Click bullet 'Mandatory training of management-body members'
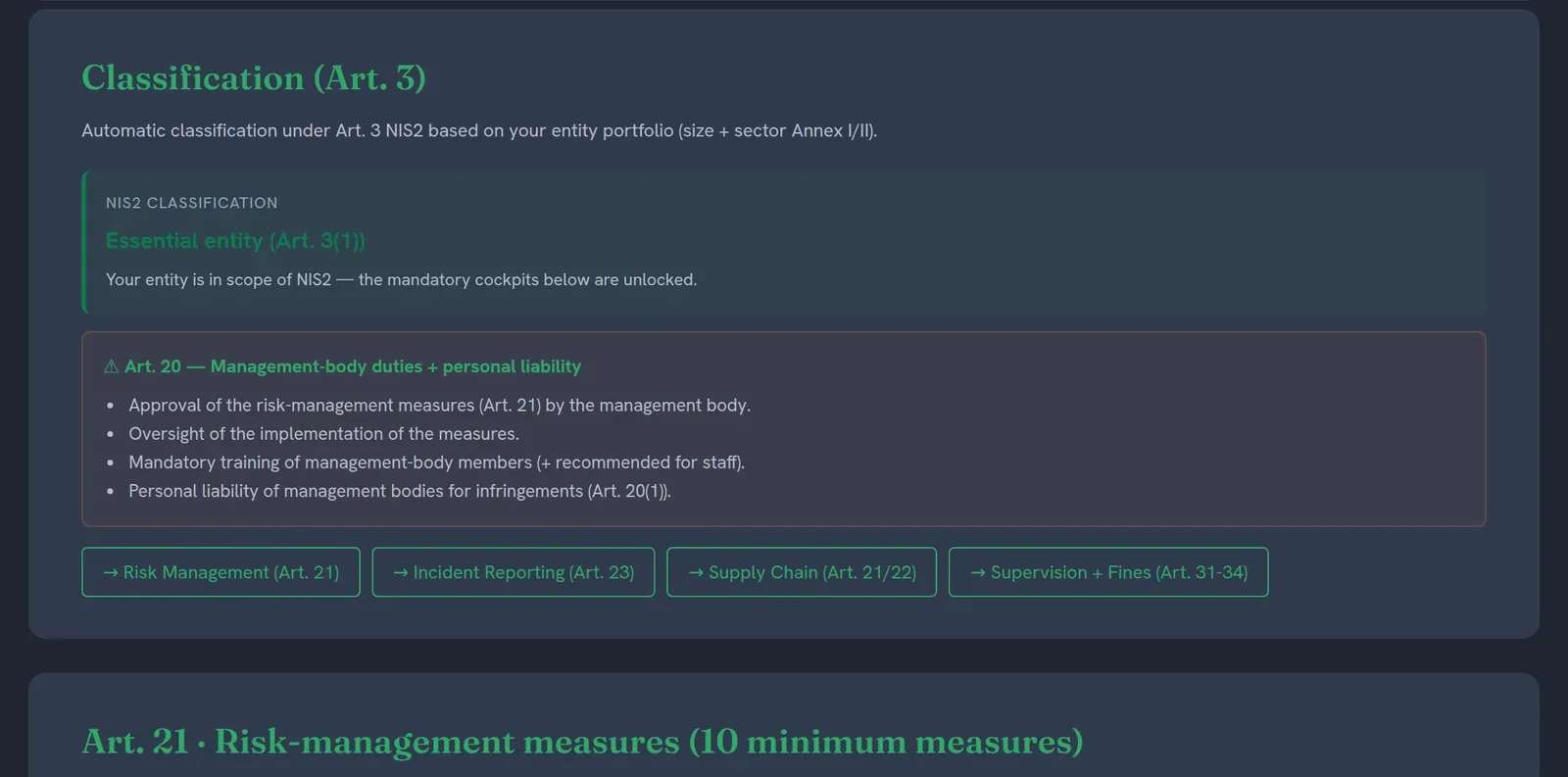Screen dimensions: 1568x777 pos(437,462)
